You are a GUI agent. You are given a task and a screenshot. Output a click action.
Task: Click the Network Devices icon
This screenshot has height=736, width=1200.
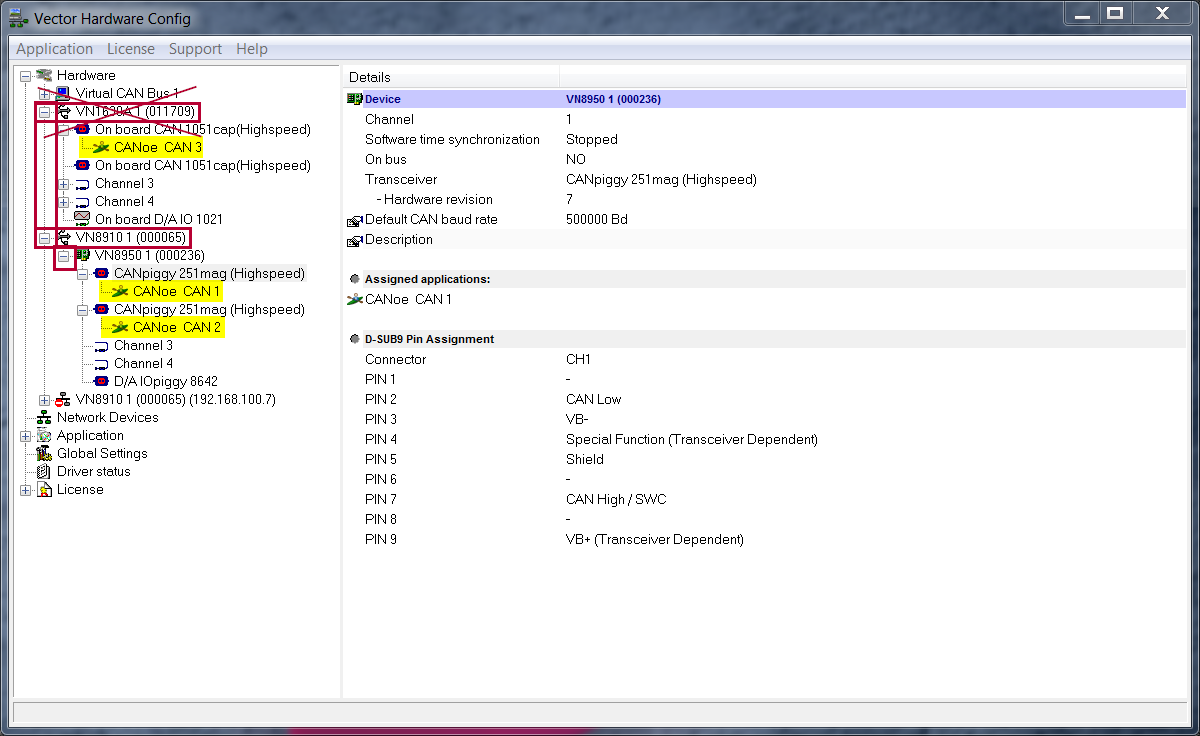click(x=43, y=418)
